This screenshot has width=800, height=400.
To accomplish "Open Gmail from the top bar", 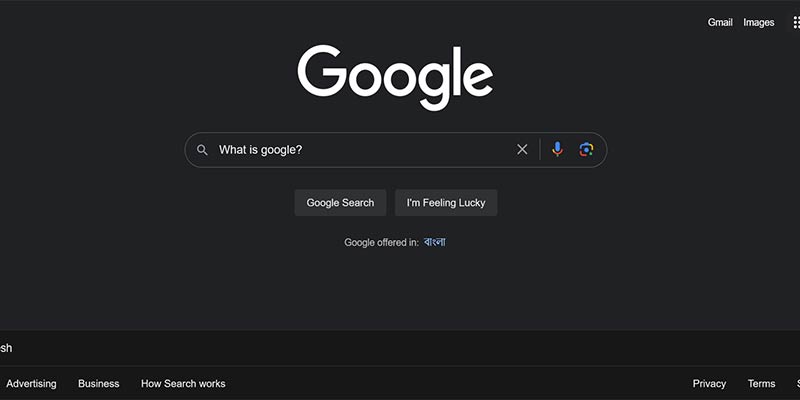I will pyautogui.click(x=720, y=22).
